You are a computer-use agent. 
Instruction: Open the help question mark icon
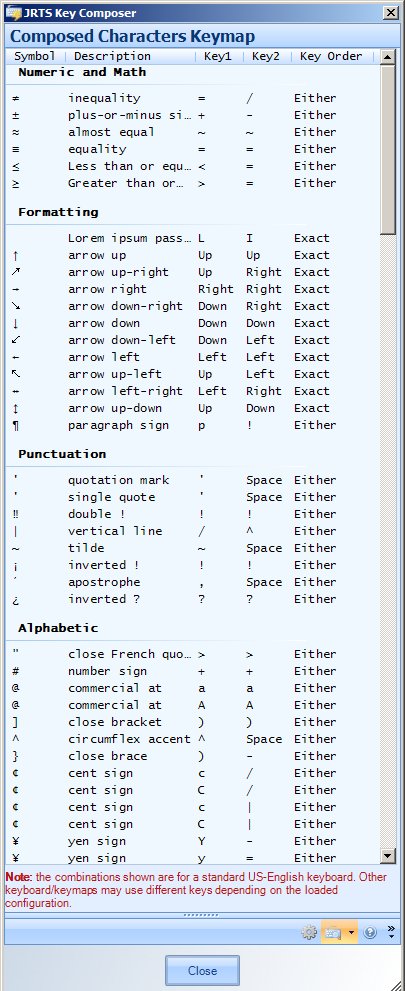click(371, 932)
